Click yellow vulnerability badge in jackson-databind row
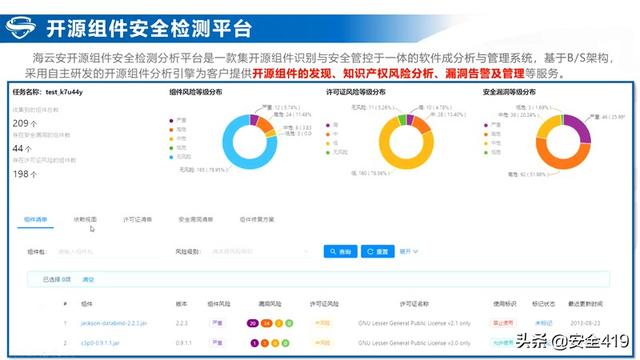This screenshot has width=640, height=360. pyautogui.click(x=279, y=323)
